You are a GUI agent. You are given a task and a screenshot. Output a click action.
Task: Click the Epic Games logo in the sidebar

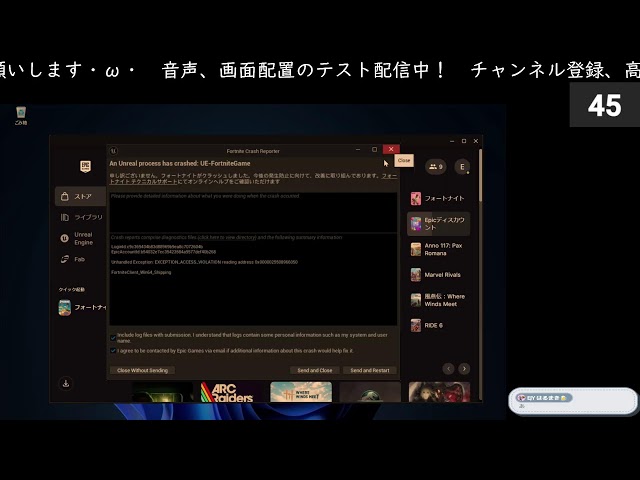86,167
